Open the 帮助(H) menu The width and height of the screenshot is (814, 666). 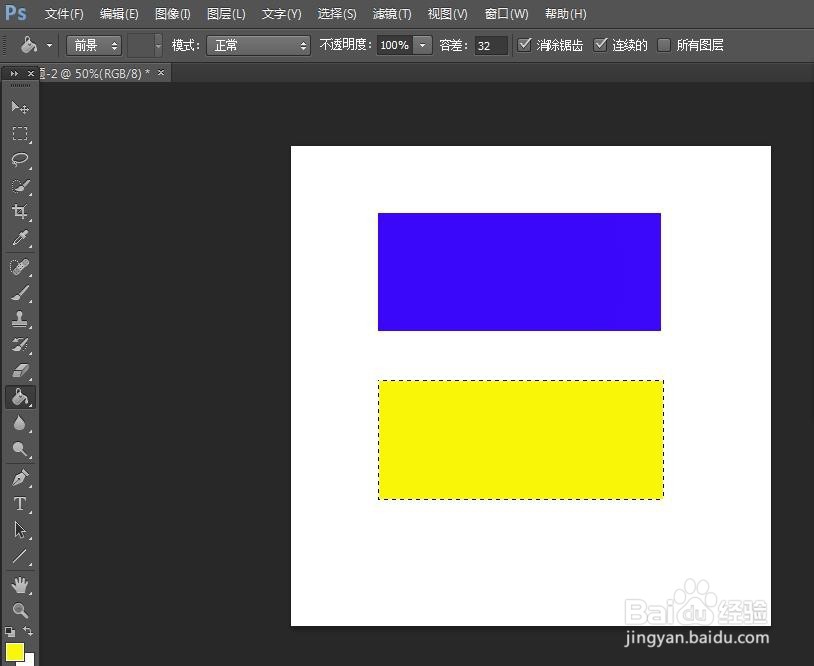pyautogui.click(x=565, y=14)
